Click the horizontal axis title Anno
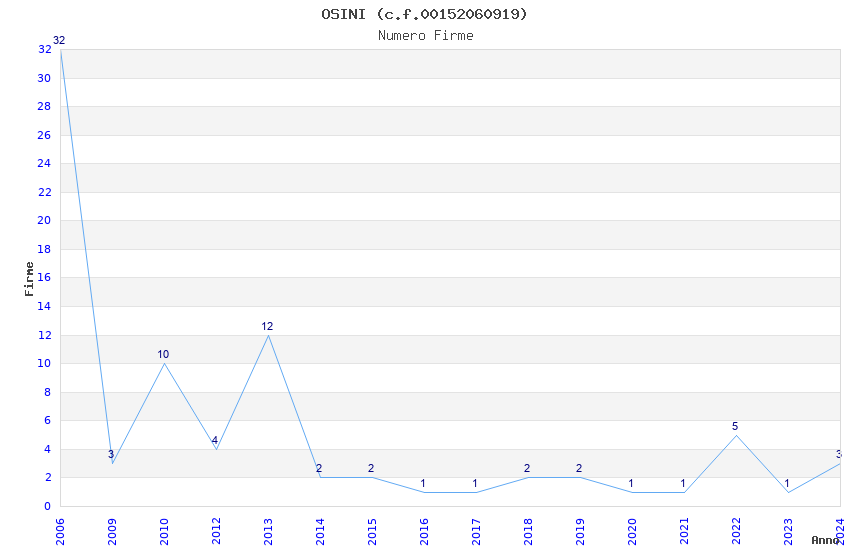This screenshot has width=850, height=550. click(825, 540)
